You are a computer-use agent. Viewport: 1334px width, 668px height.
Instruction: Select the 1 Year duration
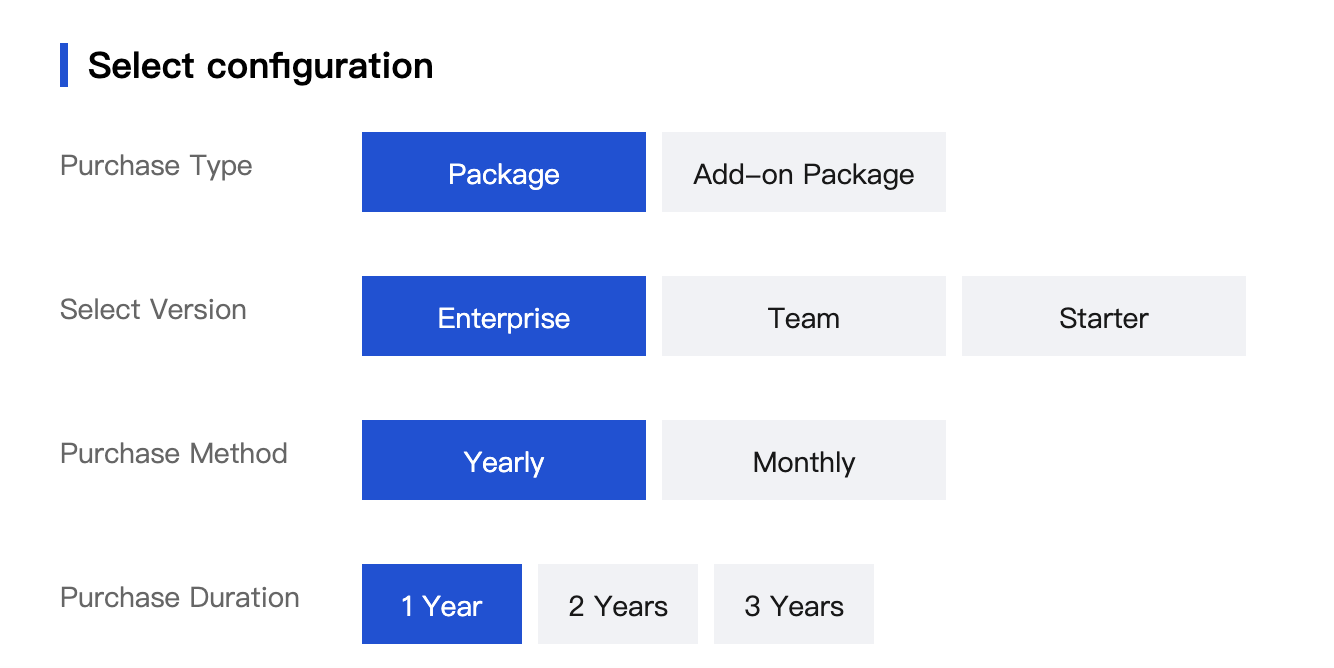click(x=441, y=604)
